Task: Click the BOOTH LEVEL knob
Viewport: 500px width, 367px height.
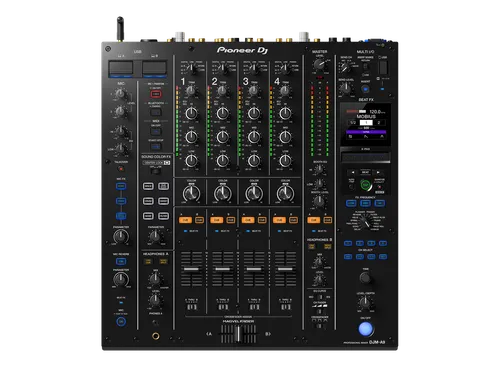Action: 319,201
